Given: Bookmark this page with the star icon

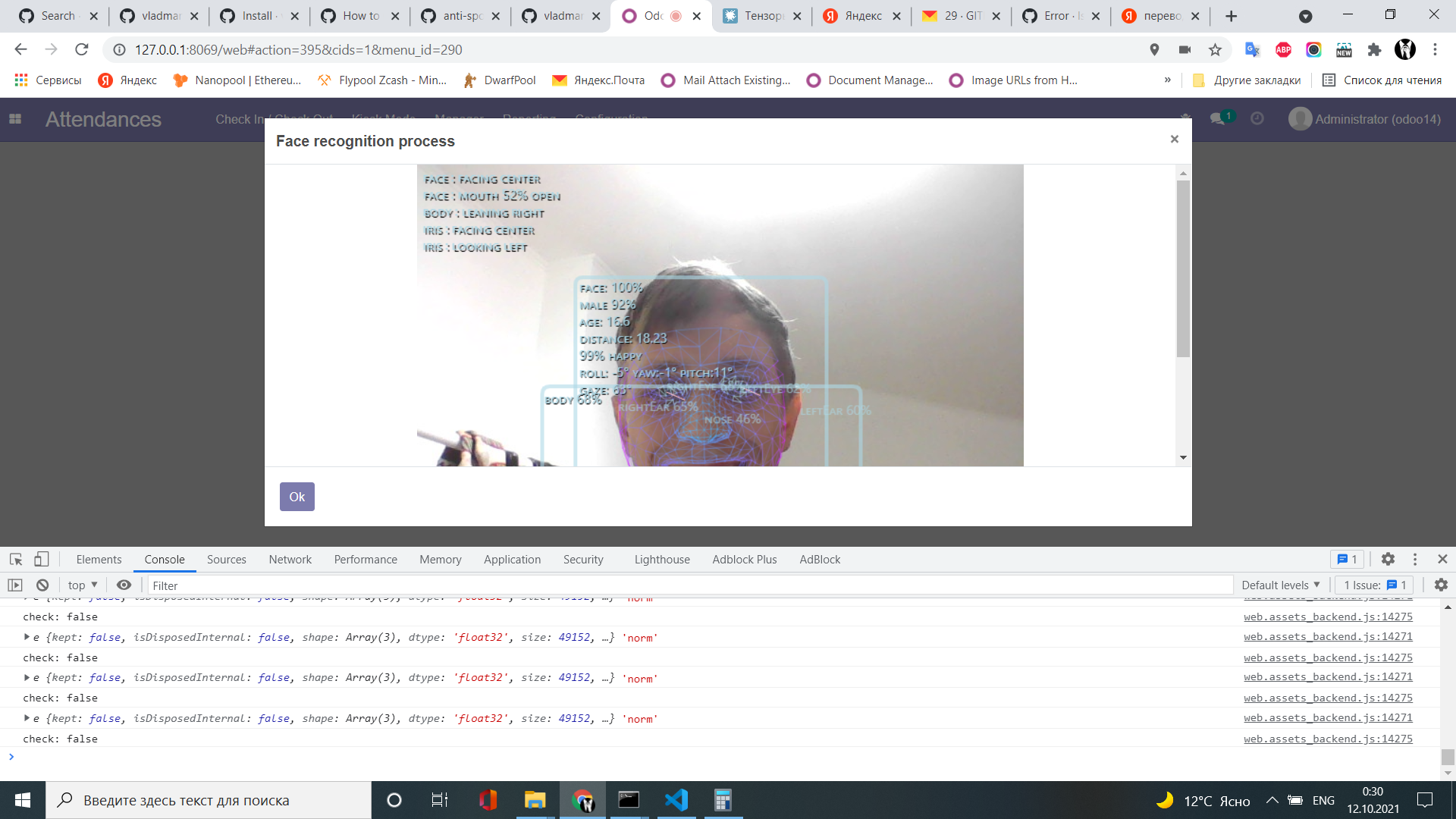Looking at the screenshot, I should point(1215,50).
